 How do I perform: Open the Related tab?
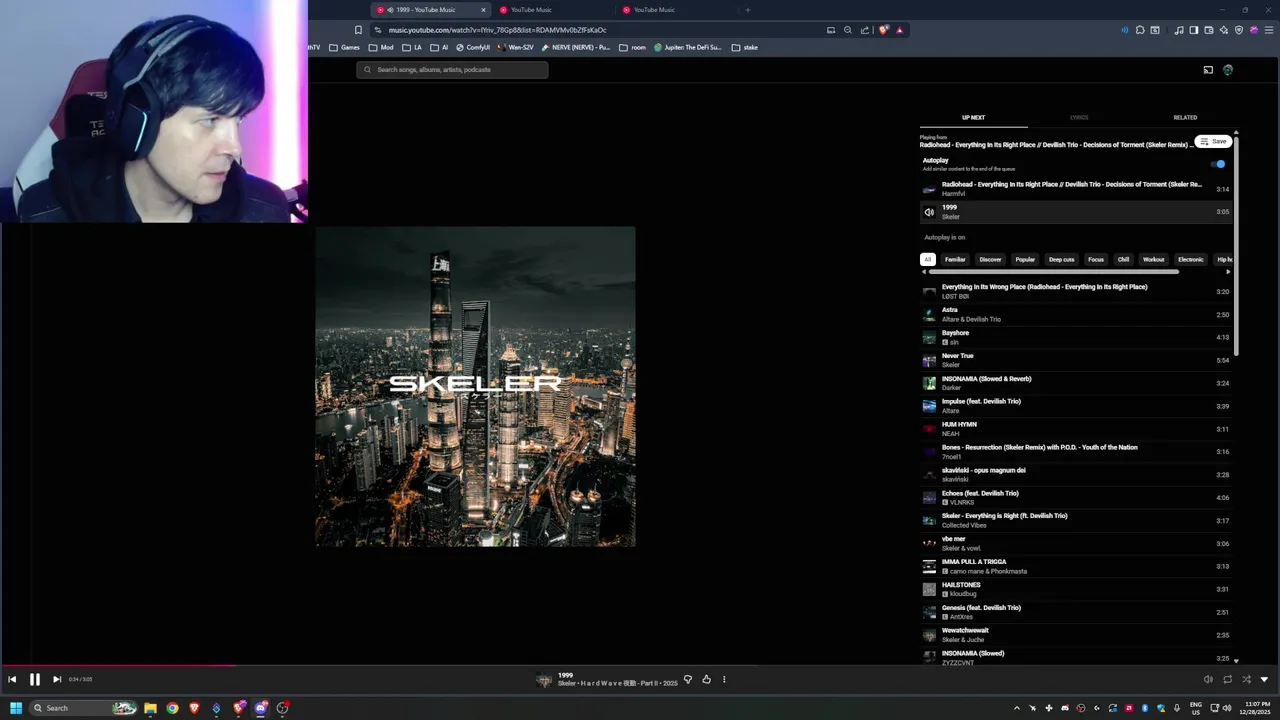(1185, 117)
